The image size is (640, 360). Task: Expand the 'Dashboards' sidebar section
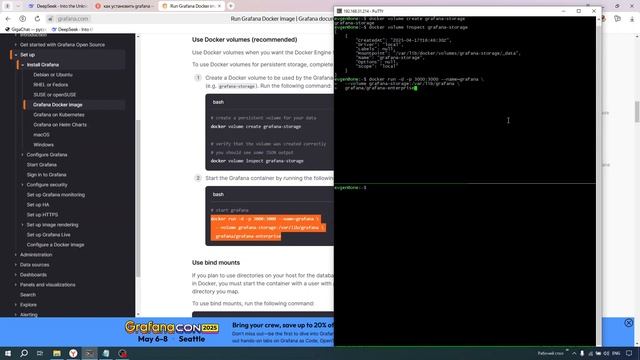coord(16,275)
